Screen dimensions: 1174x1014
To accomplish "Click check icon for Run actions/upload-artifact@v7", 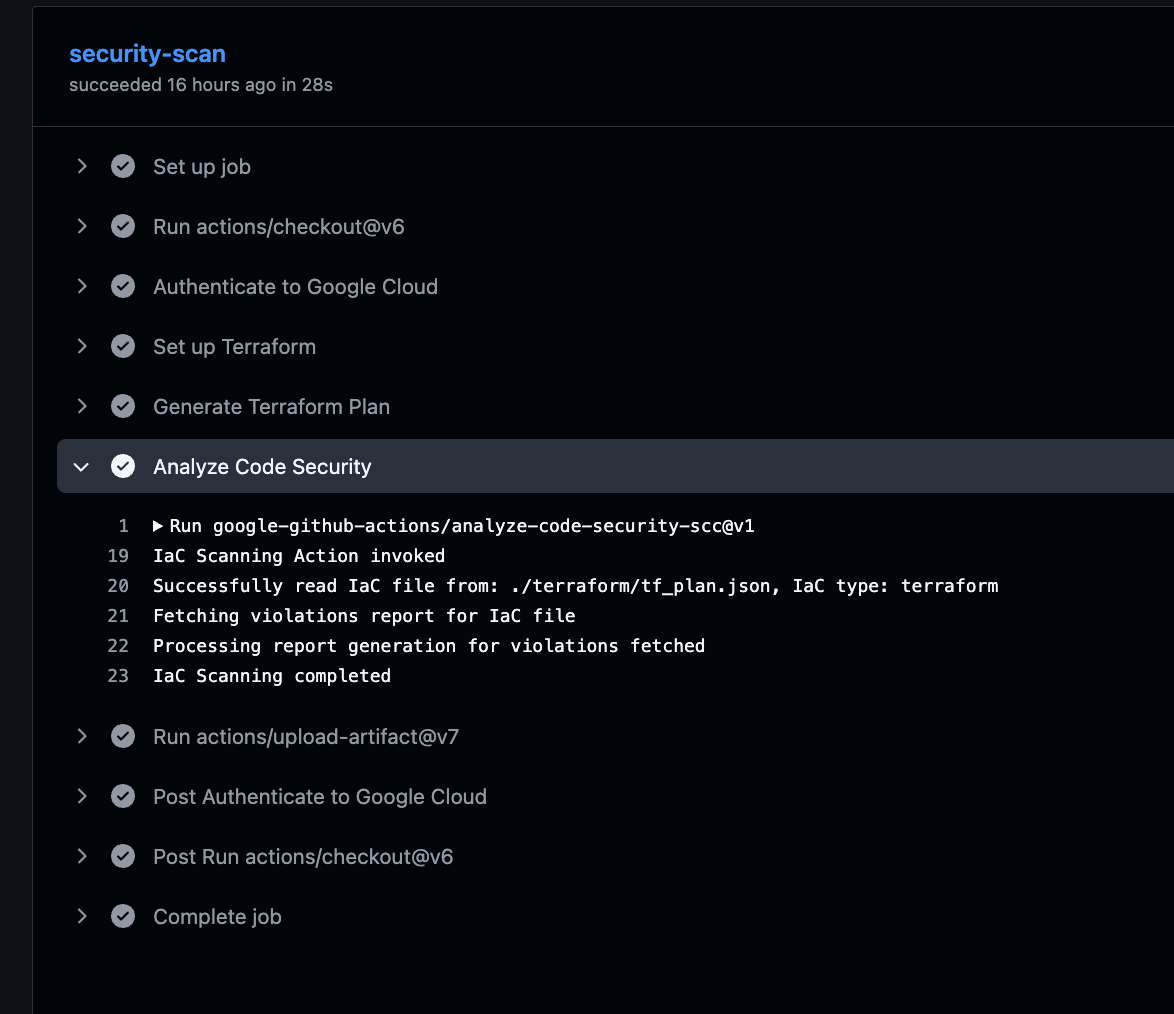I will click(123, 736).
